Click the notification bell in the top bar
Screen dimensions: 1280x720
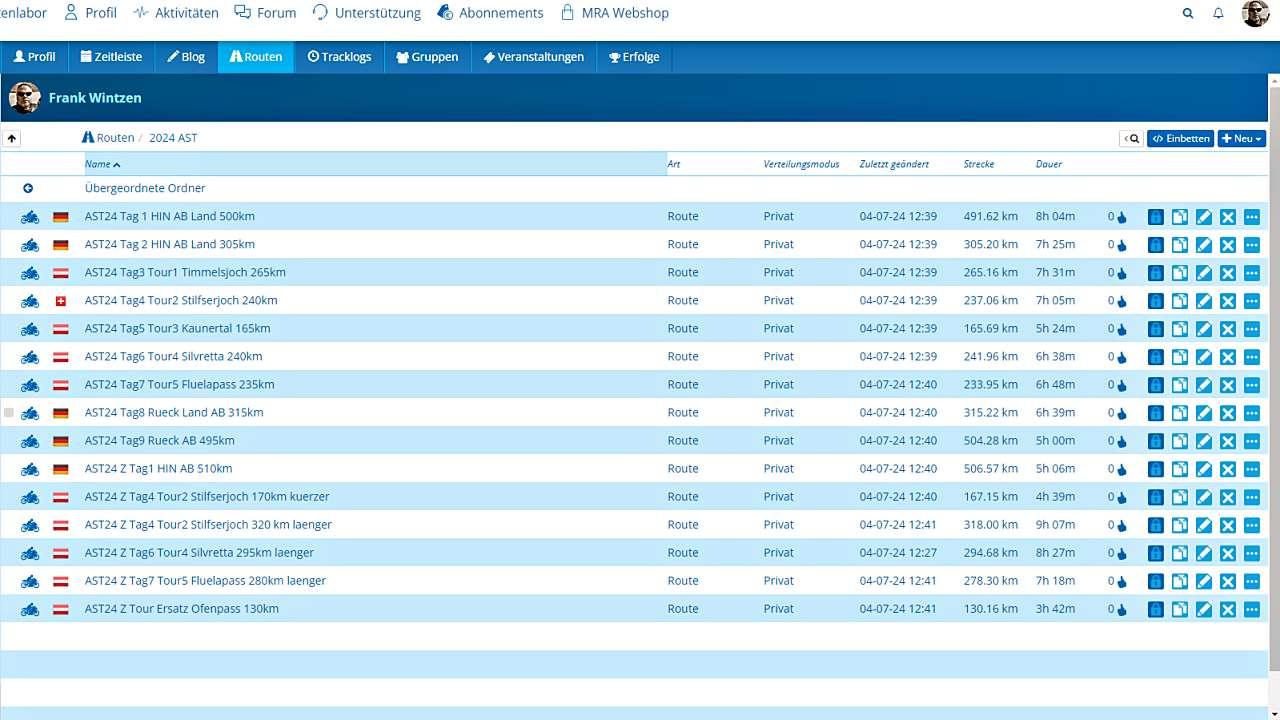[x=1218, y=13]
